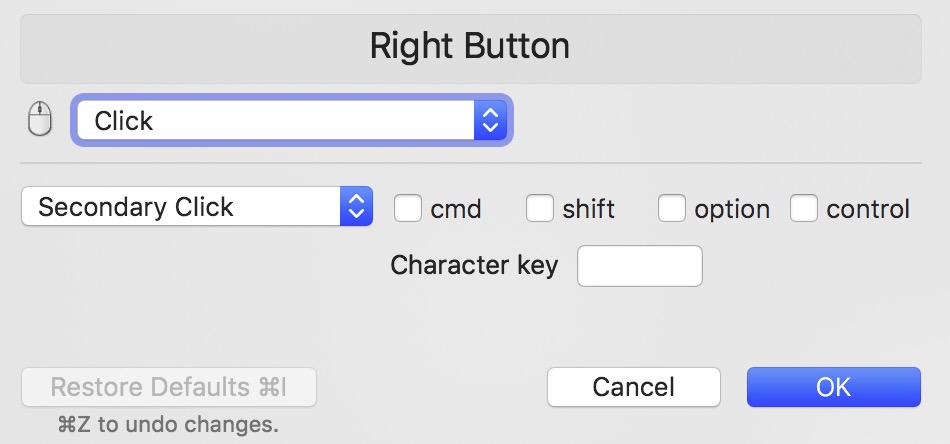Click the 'cmd' checkbox label text
Image resolution: width=950 pixels, height=444 pixels.
pyautogui.click(x=456, y=209)
